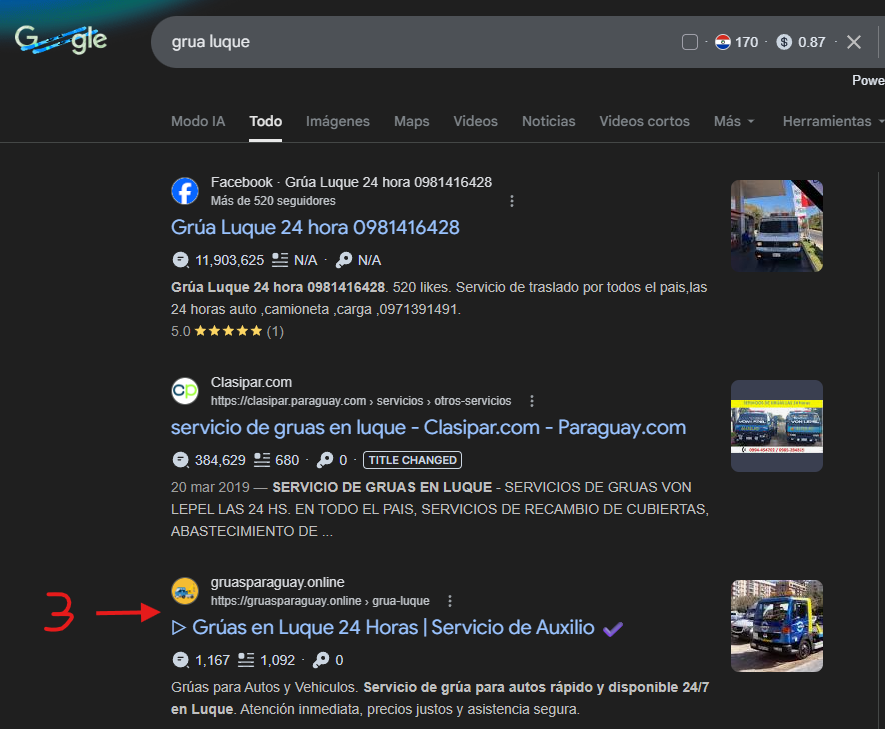Open three-dot menu of the Clasipar result
Viewport: 885px width, 729px height.
click(532, 401)
